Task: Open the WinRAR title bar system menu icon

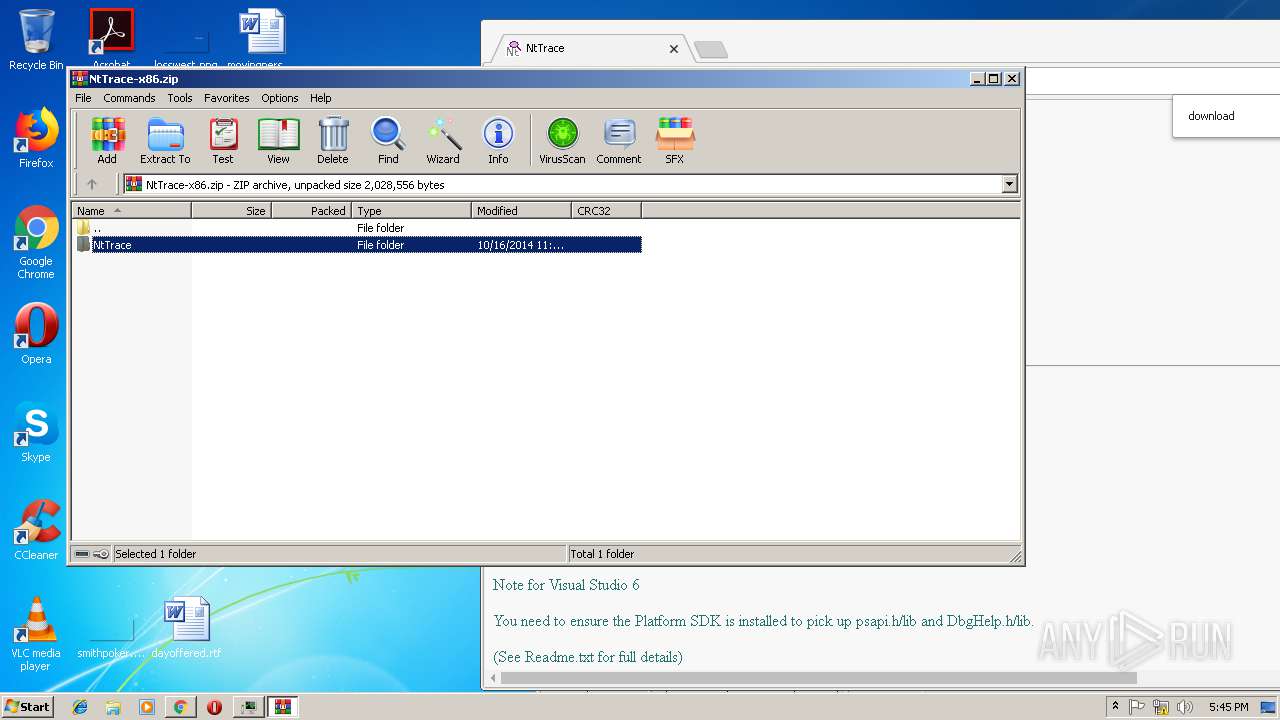Action: click(x=80, y=79)
